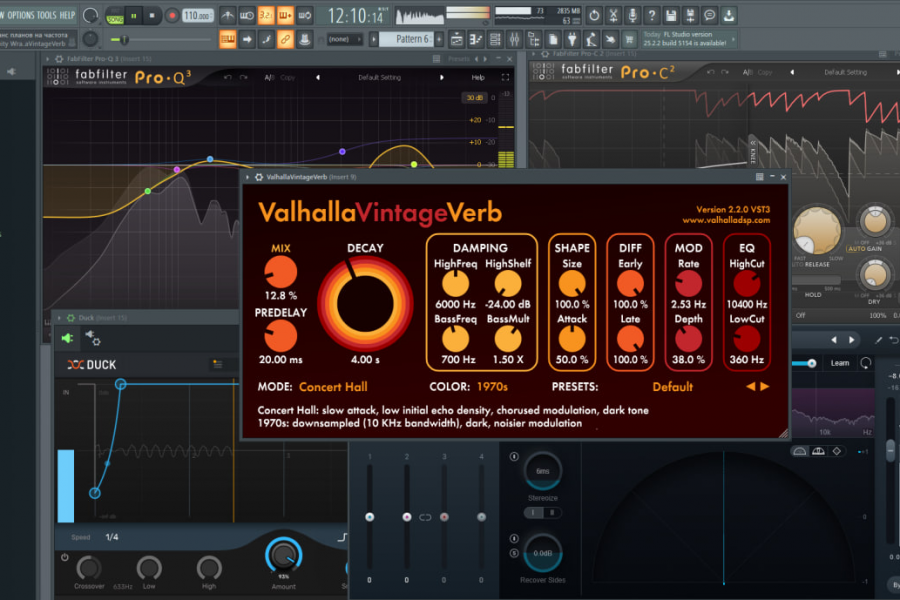This screenshot has width=900, height=600.
Task: Click the export render icon beside save
Action: point(690,16)
